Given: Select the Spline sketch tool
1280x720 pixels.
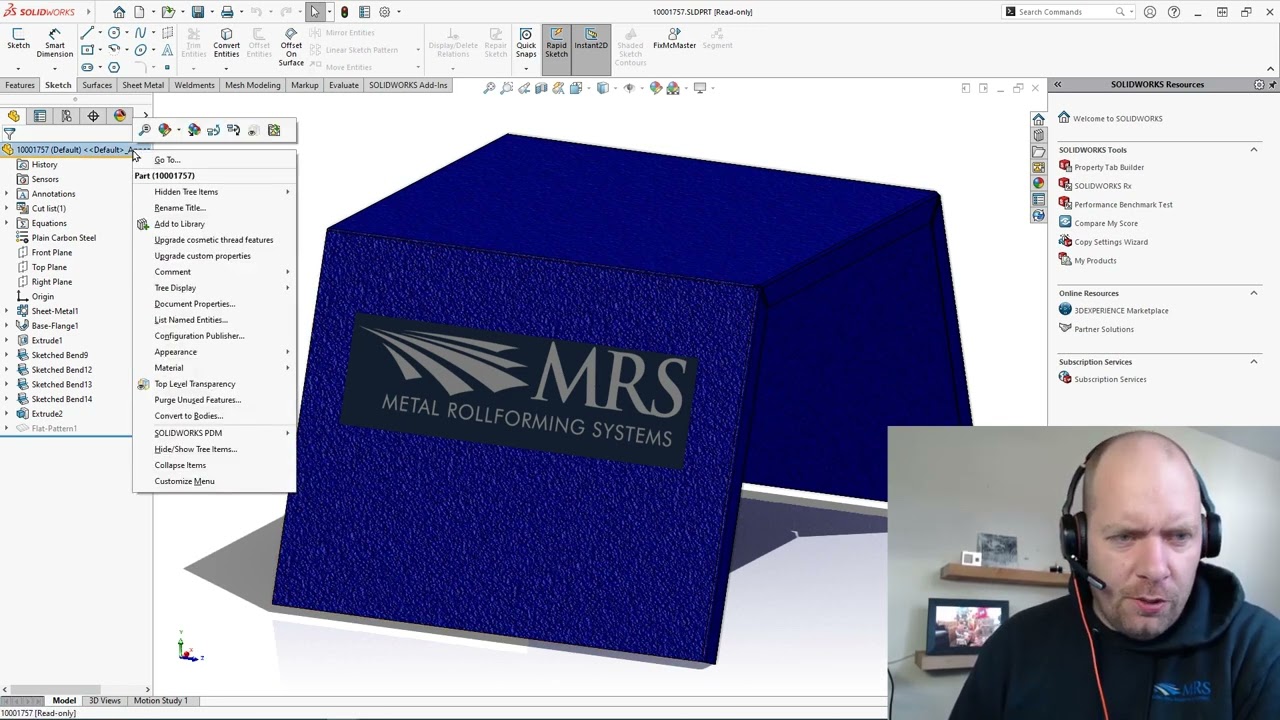Looking at the screenshot, I should tap(140, 33).
